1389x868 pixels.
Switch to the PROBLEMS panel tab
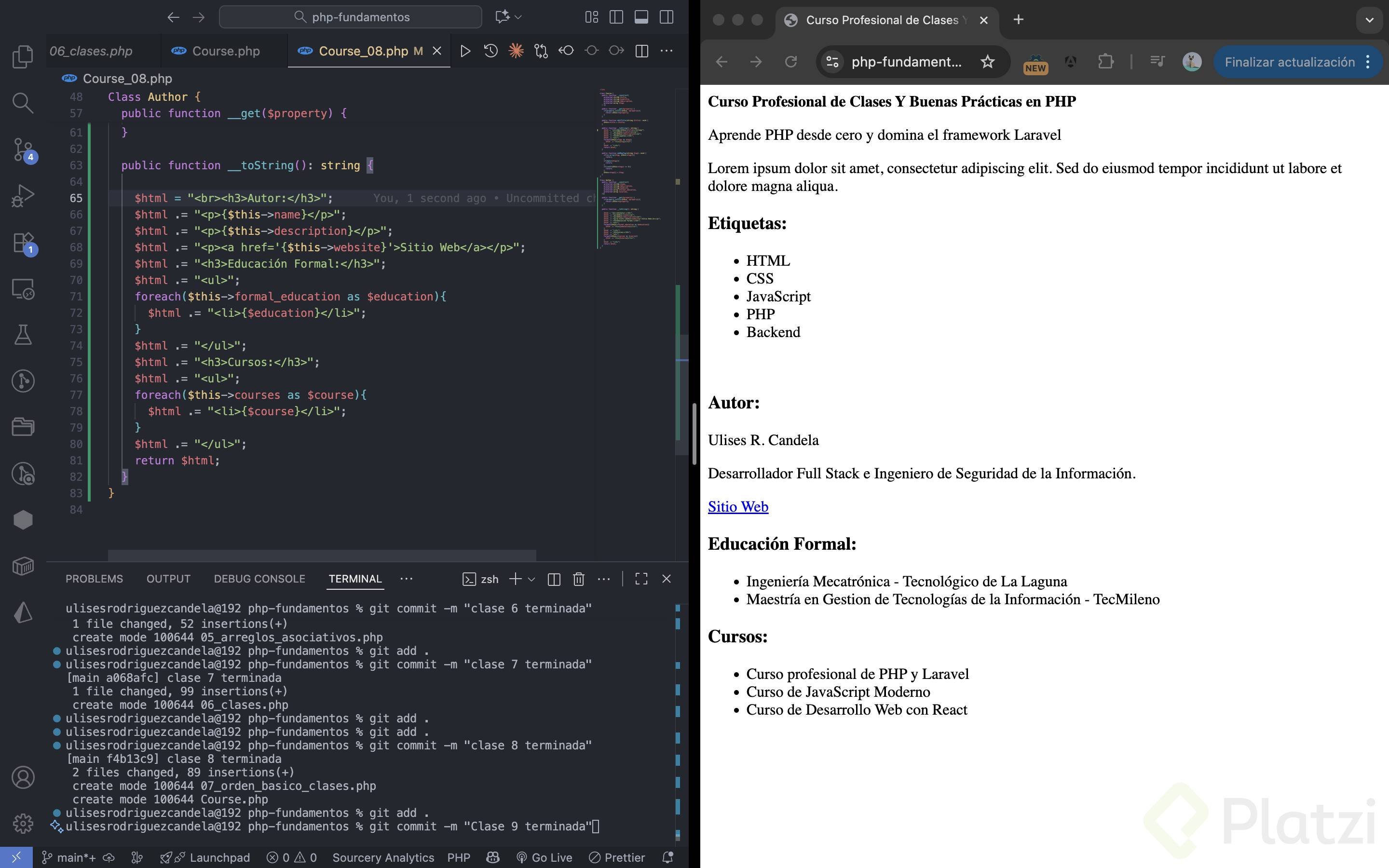pos(94,579)
